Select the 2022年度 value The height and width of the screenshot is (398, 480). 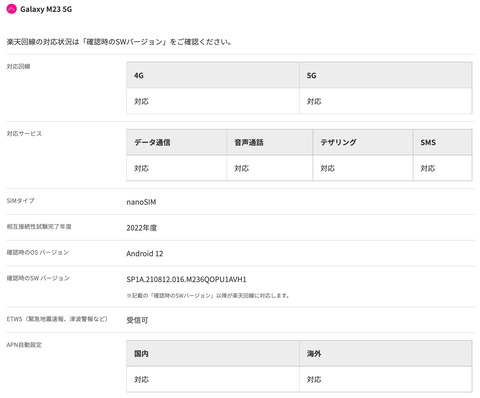pos(142,228)
